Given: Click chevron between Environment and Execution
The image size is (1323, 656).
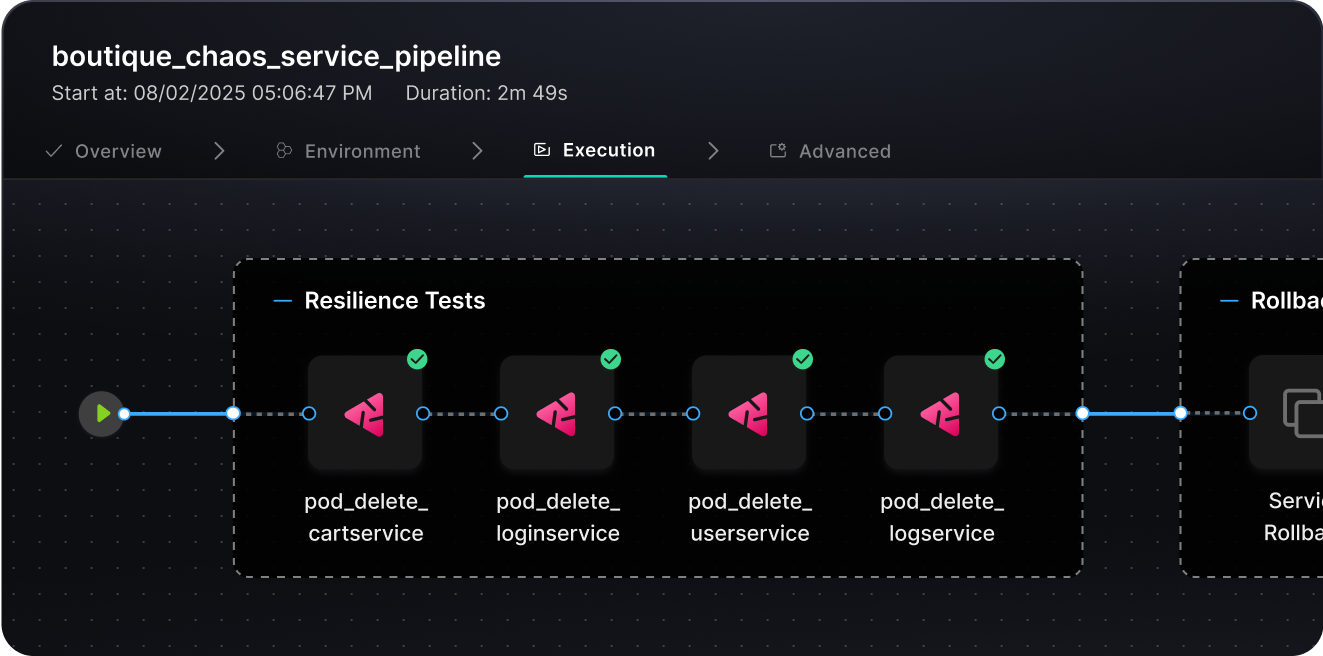Looking at the screenshot, I should 477,151.
